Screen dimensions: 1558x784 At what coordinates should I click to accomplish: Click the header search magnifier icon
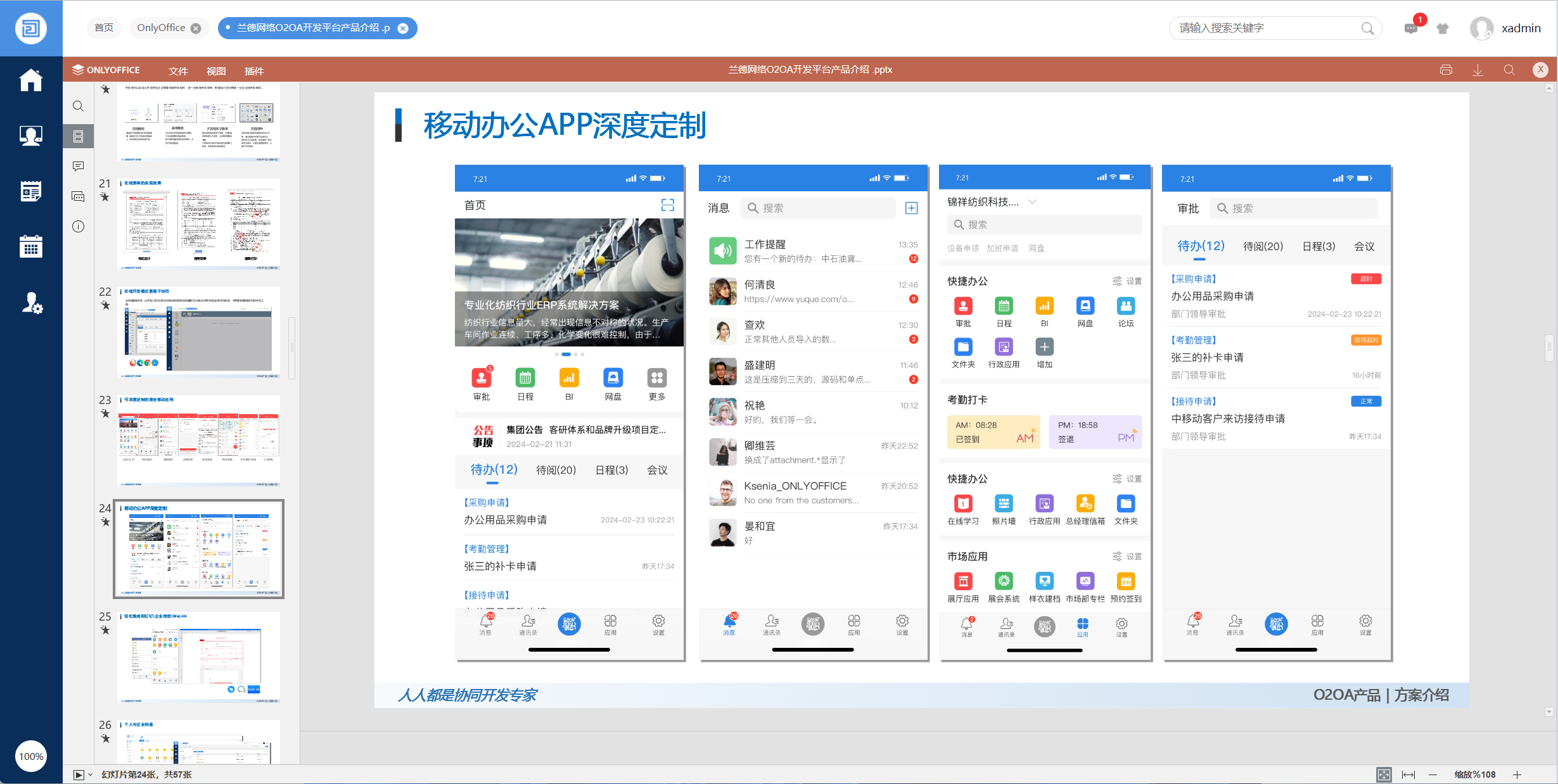point(1509,70)
